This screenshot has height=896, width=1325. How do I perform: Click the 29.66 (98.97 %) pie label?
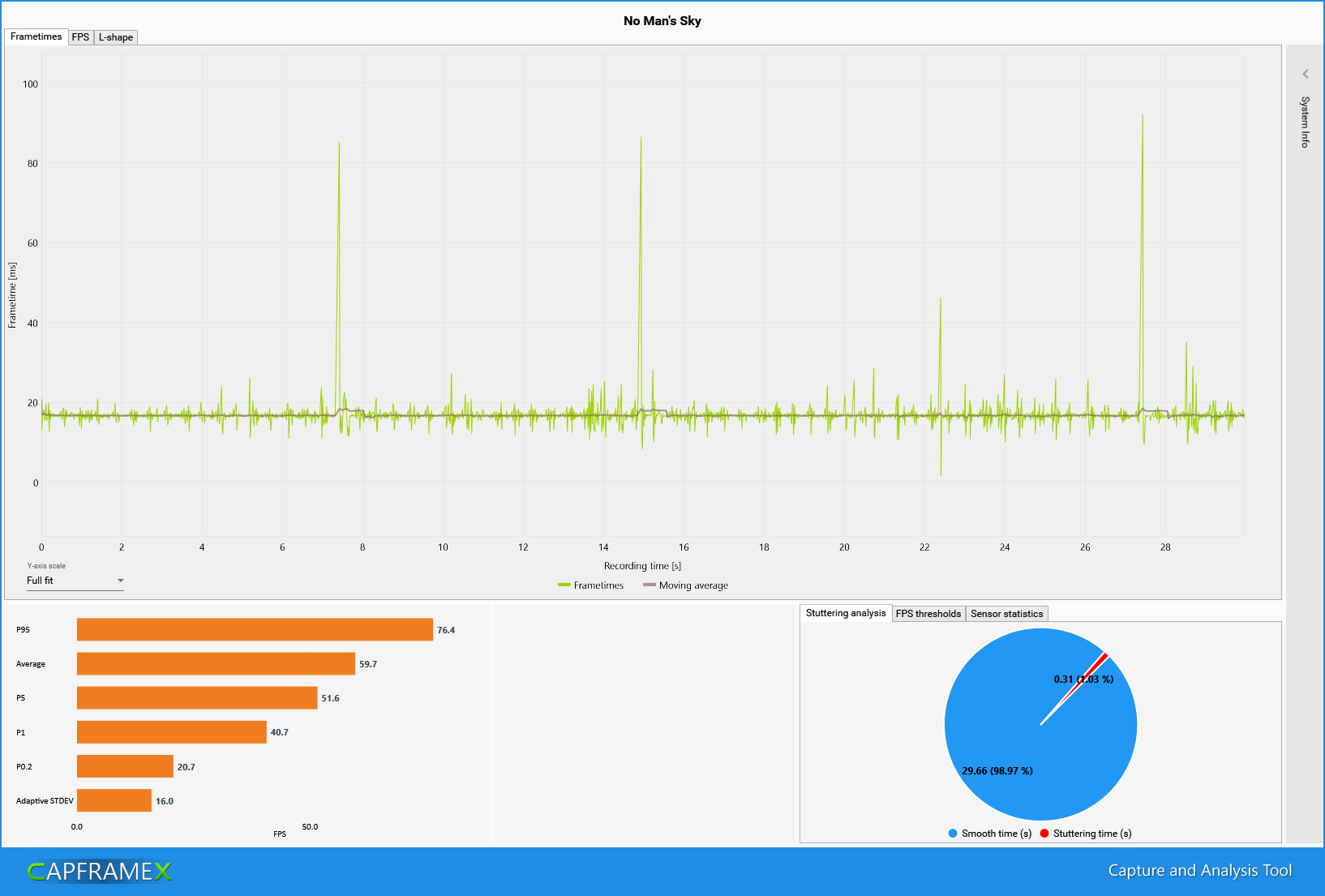(x=997, y=771)
